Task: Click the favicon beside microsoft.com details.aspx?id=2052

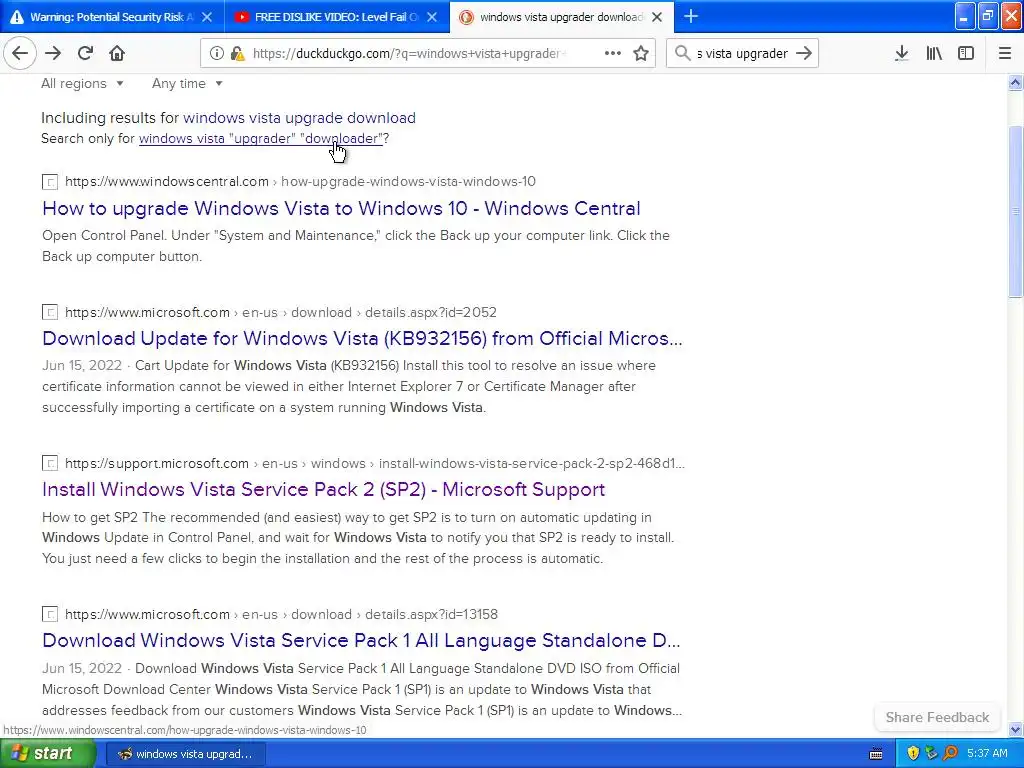Action: 50,312
